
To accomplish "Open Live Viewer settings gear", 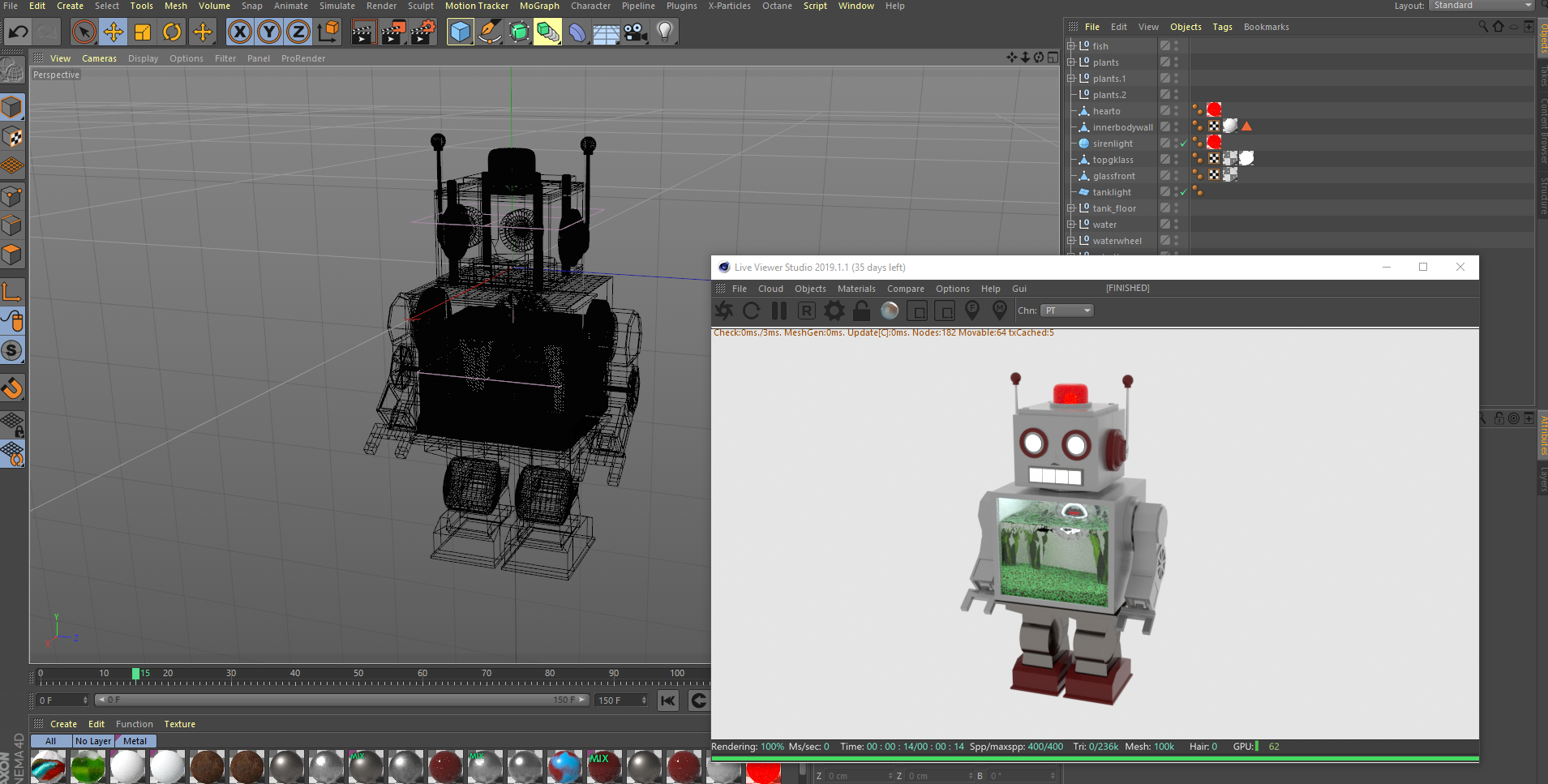I will coord(834,311).
